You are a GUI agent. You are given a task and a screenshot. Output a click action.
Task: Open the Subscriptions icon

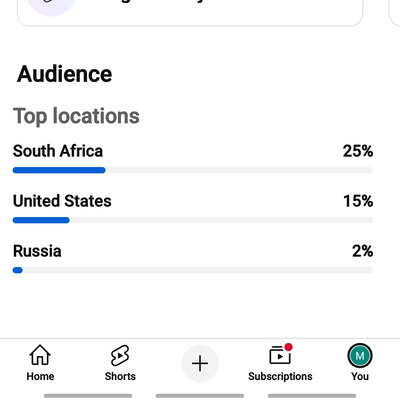coord(280,355)
